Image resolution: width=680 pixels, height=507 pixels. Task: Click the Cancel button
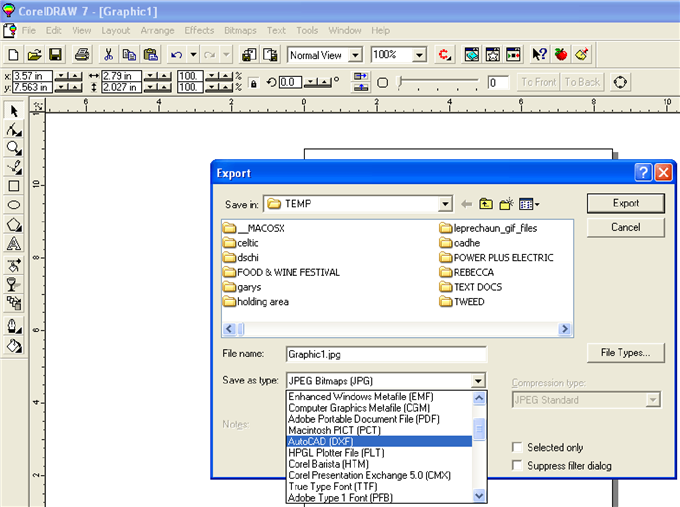[x=625, y=227]
